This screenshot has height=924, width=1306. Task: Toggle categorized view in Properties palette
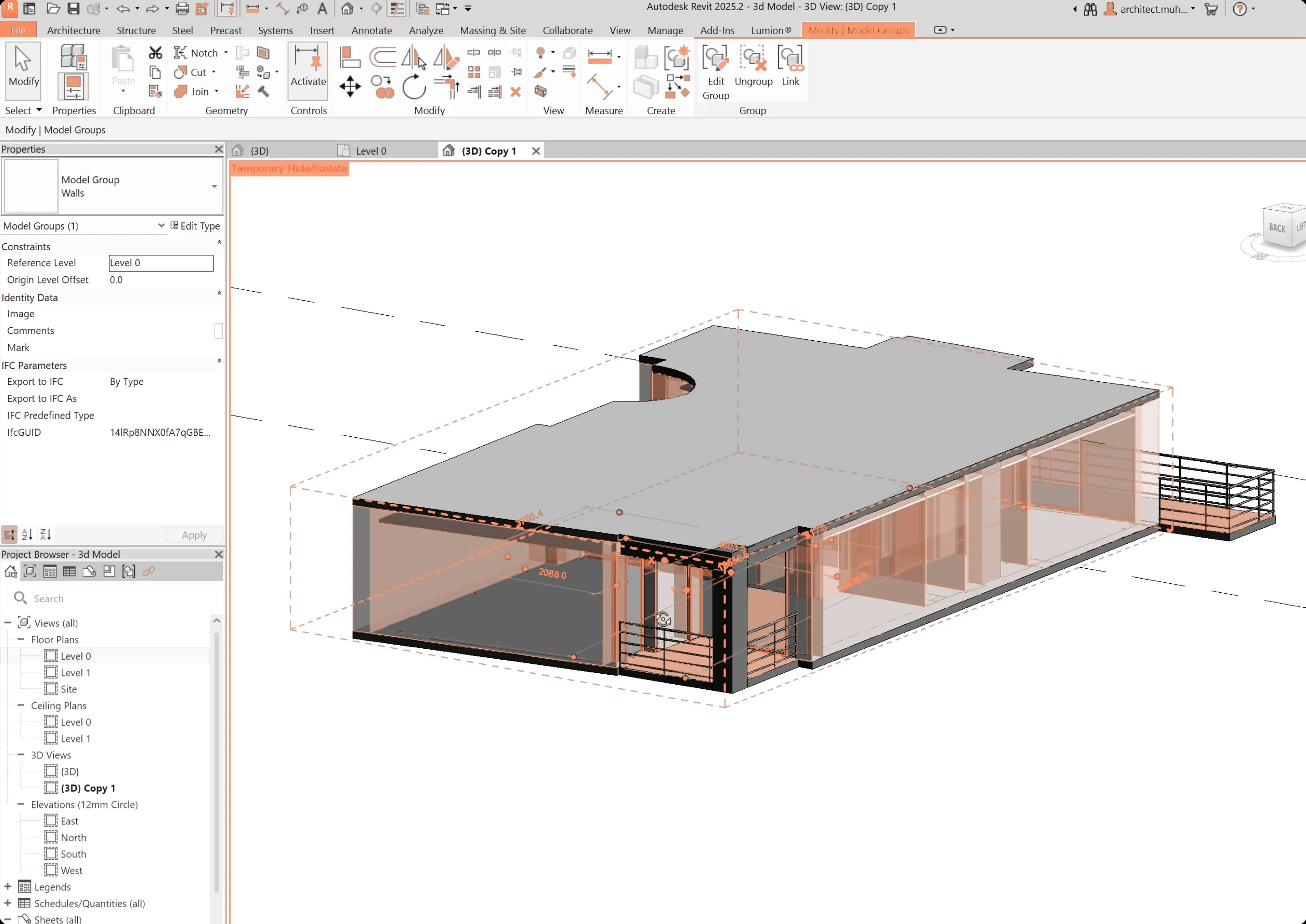(10, 535)
